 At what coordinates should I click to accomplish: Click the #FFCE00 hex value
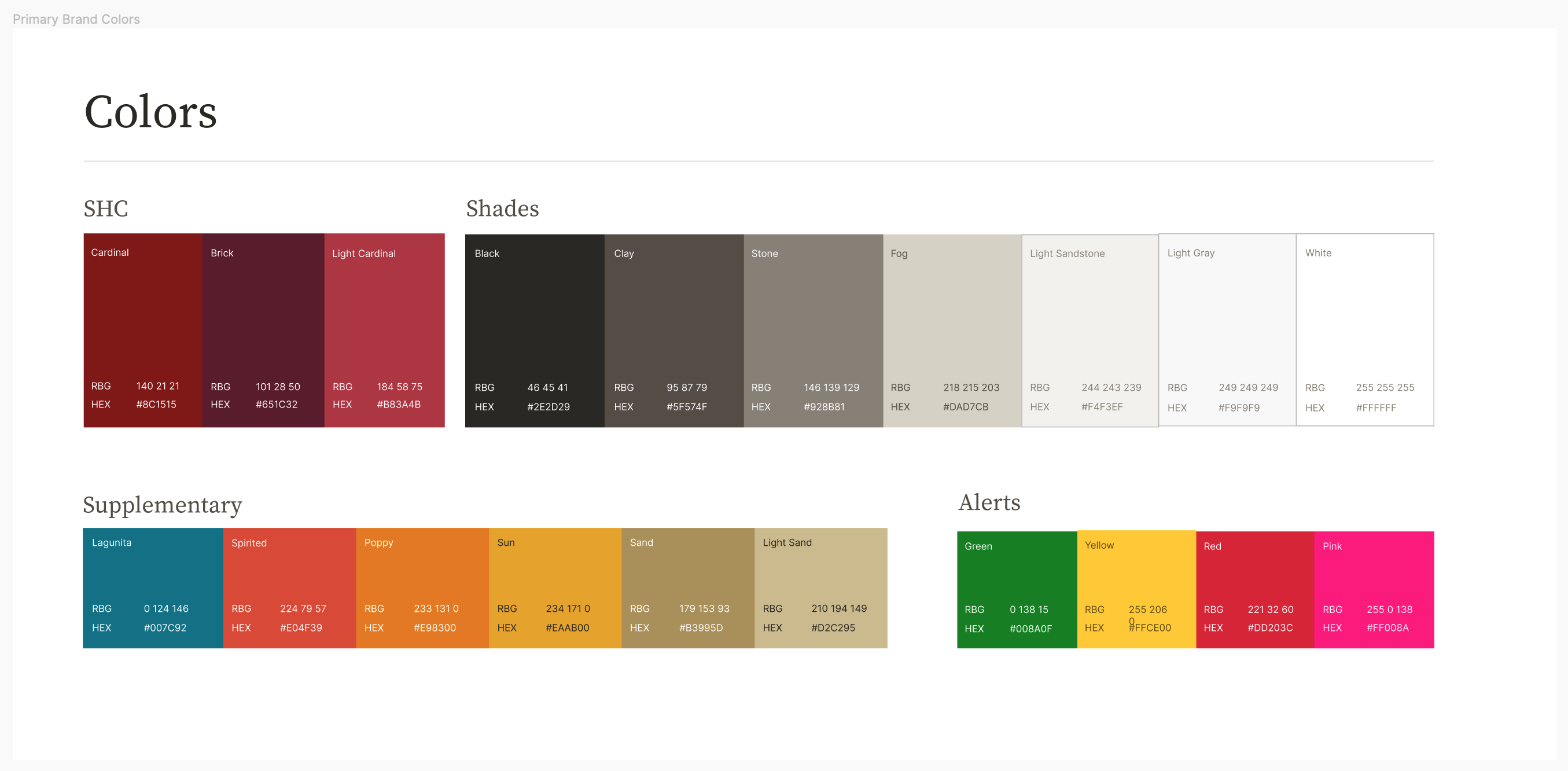[1150, 628]
